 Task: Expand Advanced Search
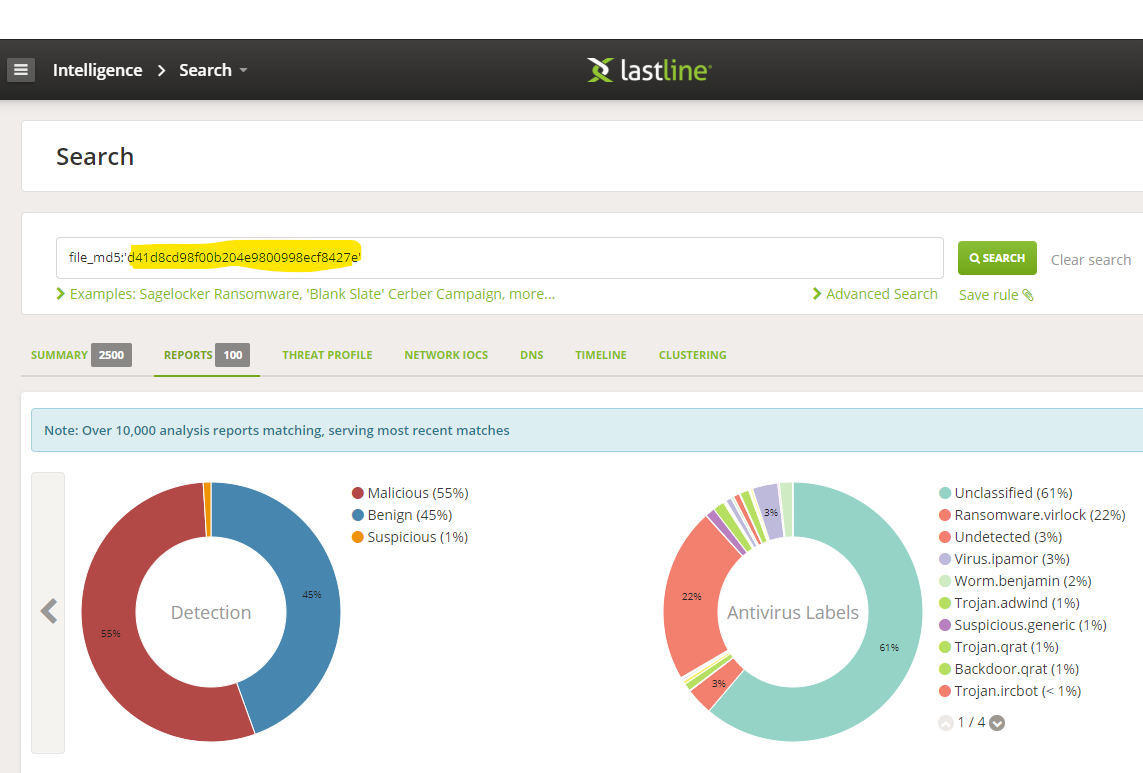point(875,294)
